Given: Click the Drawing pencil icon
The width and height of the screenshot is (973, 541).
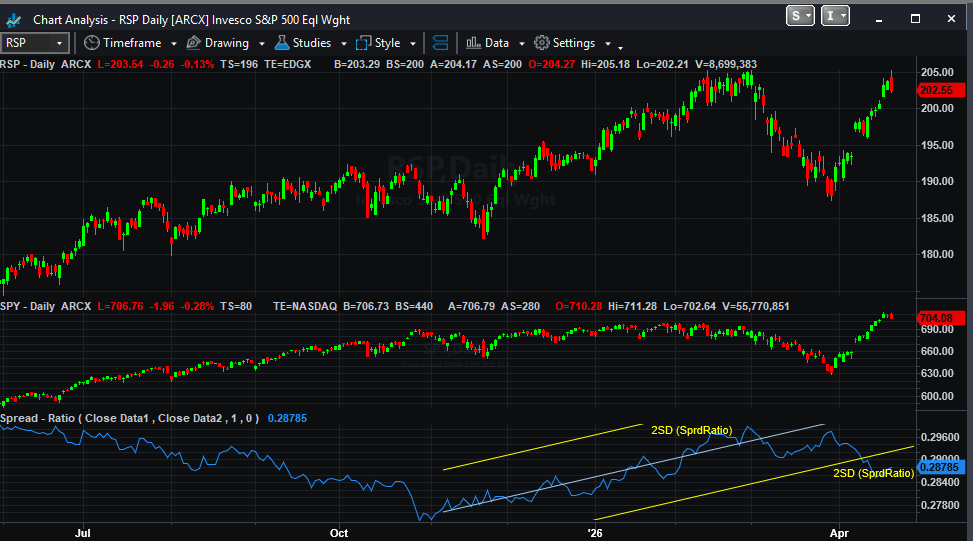Looking at the screenshot, I should tap(194, 43).
